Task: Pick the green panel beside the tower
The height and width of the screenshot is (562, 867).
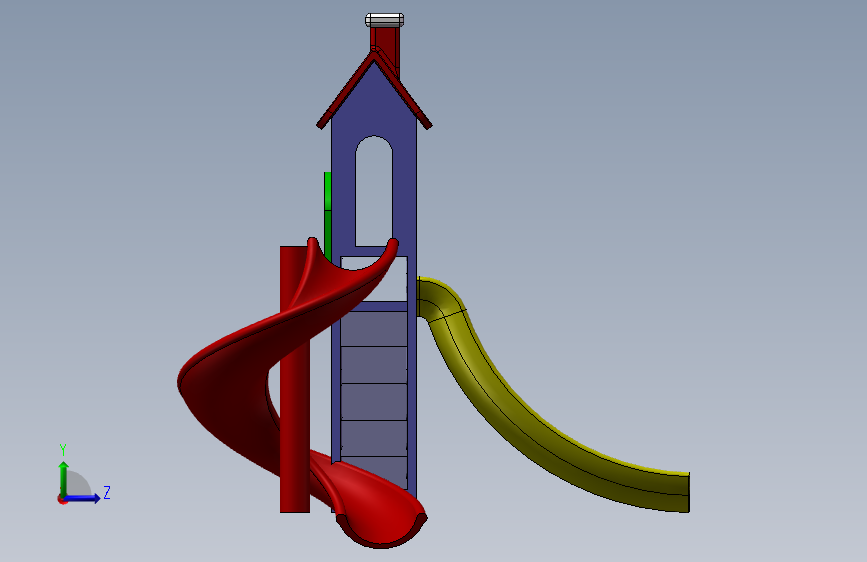Action: (x=327, y=216)
